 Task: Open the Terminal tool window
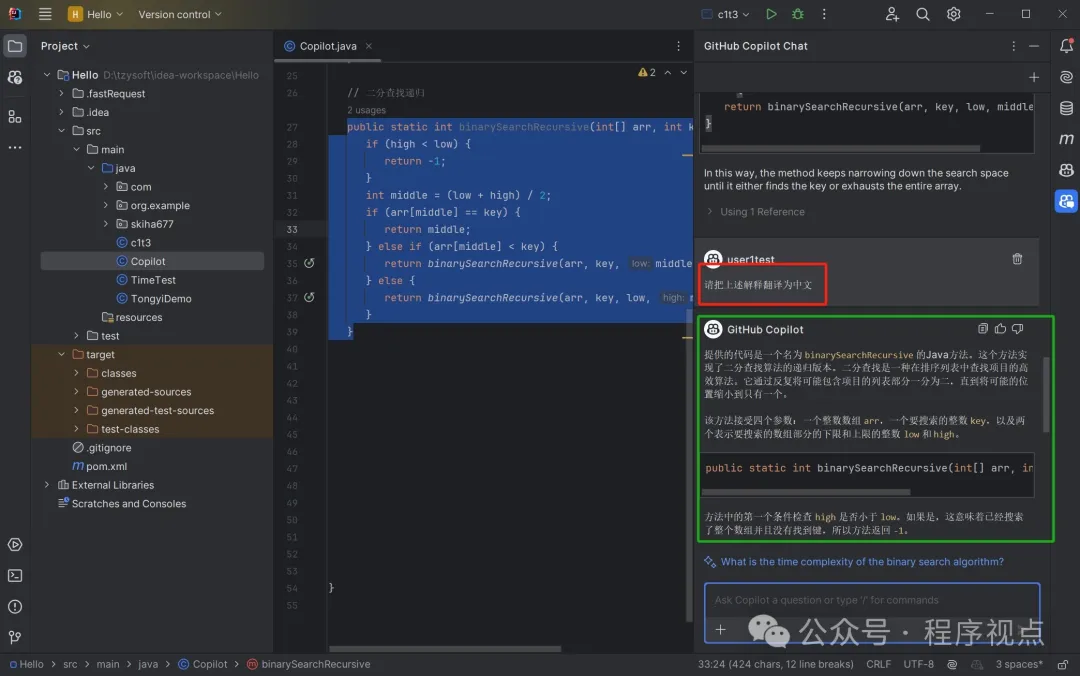(x=14, y=575)
